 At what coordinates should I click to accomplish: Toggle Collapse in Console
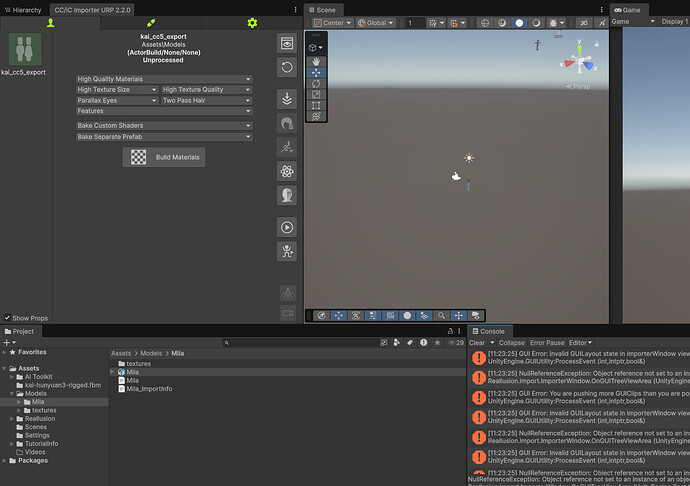pyautogui.click(x=511, y=342)
